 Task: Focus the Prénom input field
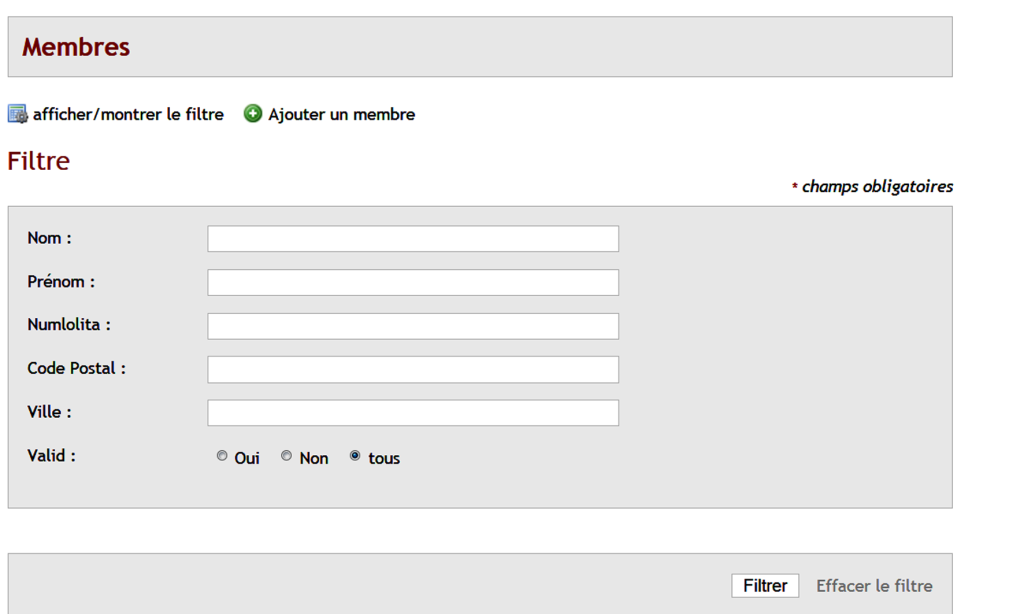pos(413,283)
